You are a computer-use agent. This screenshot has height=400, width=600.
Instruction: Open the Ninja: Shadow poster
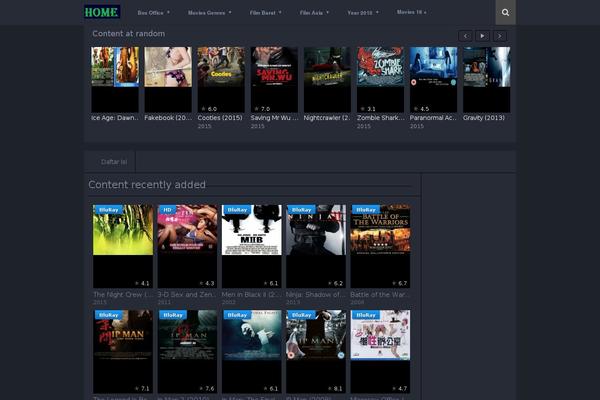click(x=316, y=246)
